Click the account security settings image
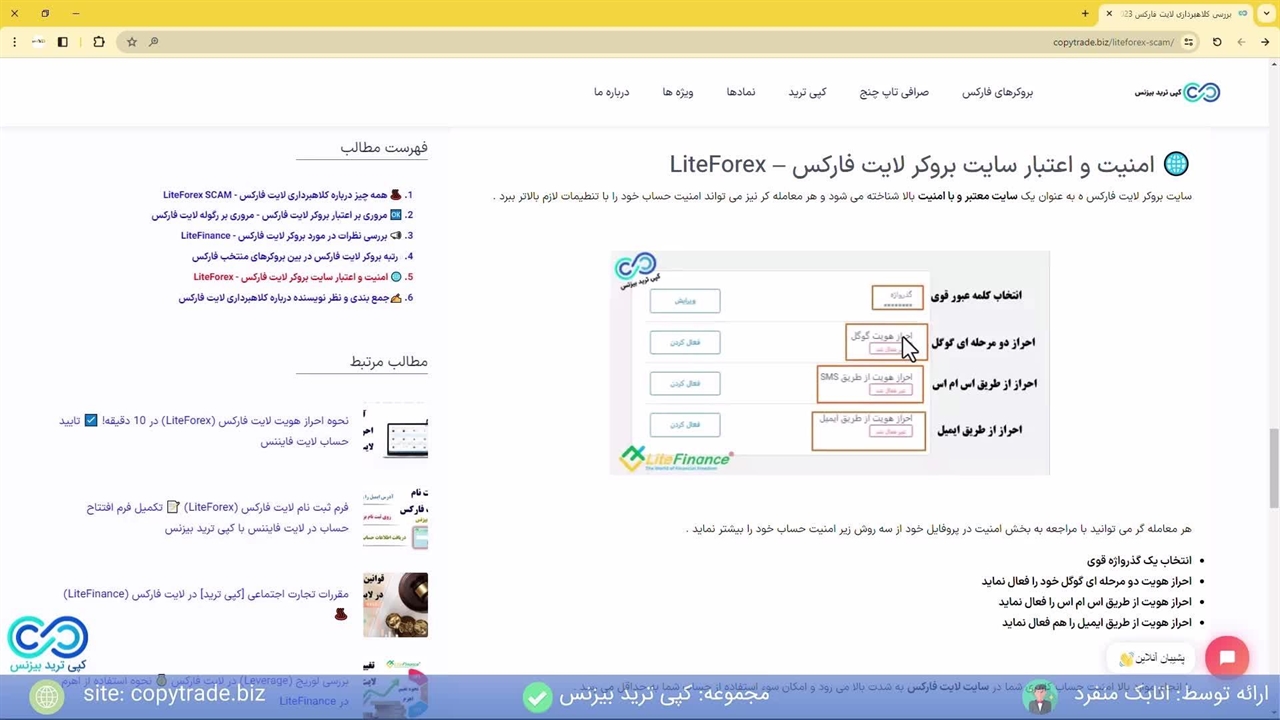 pyautogui.click(x=829, y=363)
